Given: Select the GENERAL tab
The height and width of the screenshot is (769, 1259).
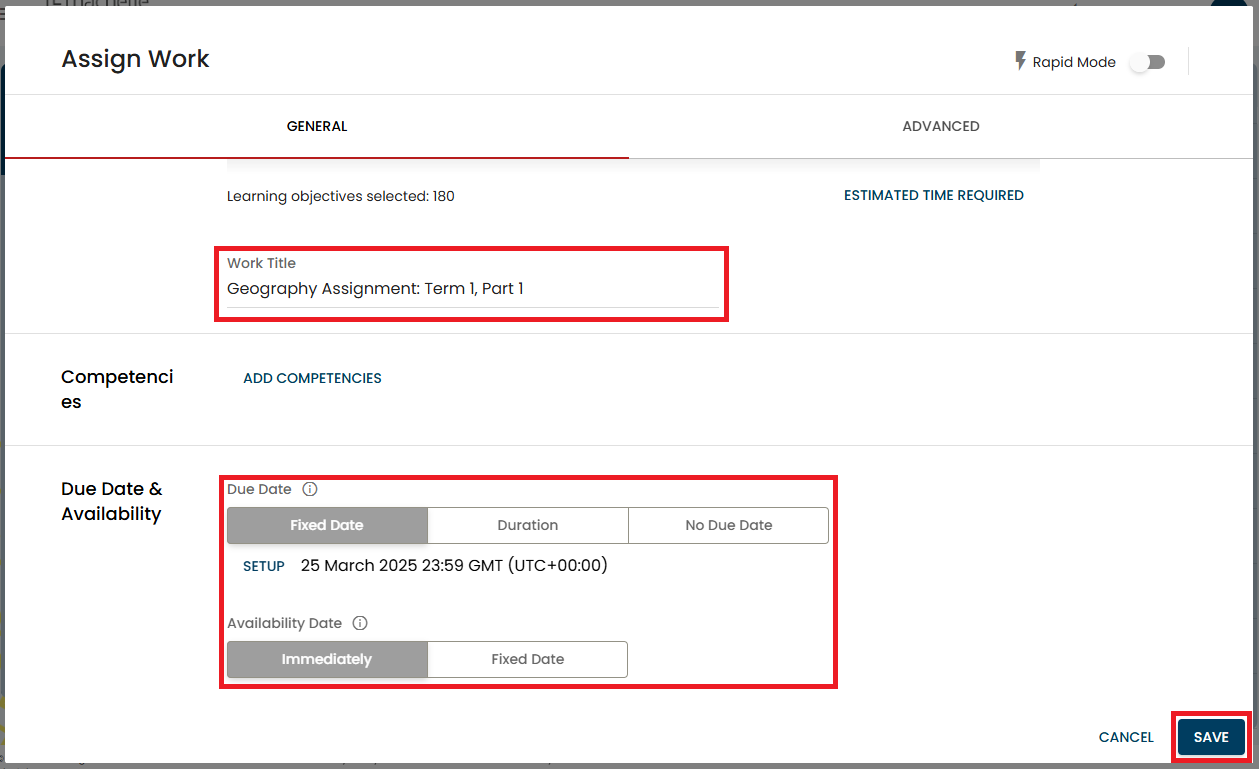Looking at the screenshot, I should pos(317,126).
